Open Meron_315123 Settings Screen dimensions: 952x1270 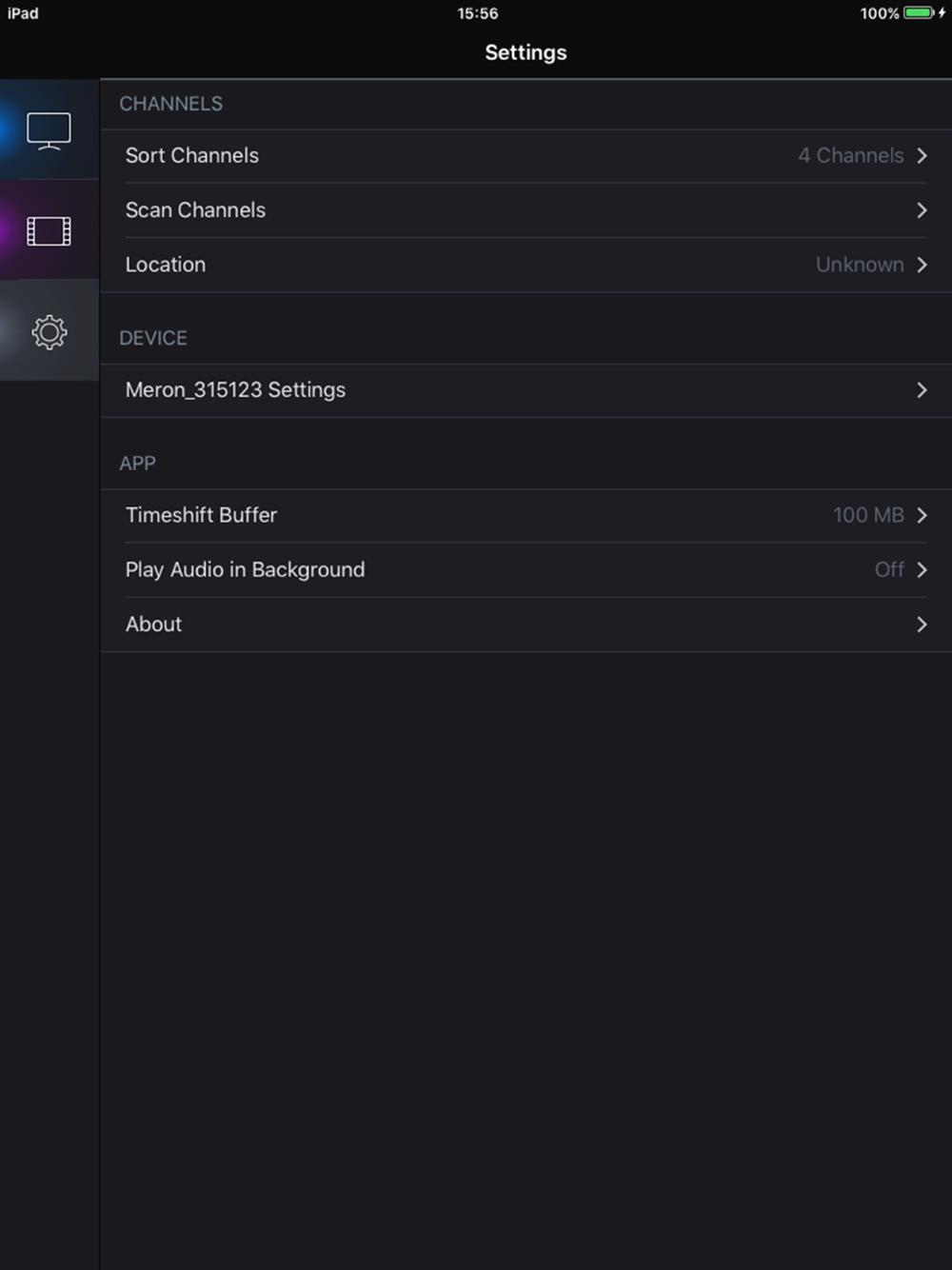236,390
